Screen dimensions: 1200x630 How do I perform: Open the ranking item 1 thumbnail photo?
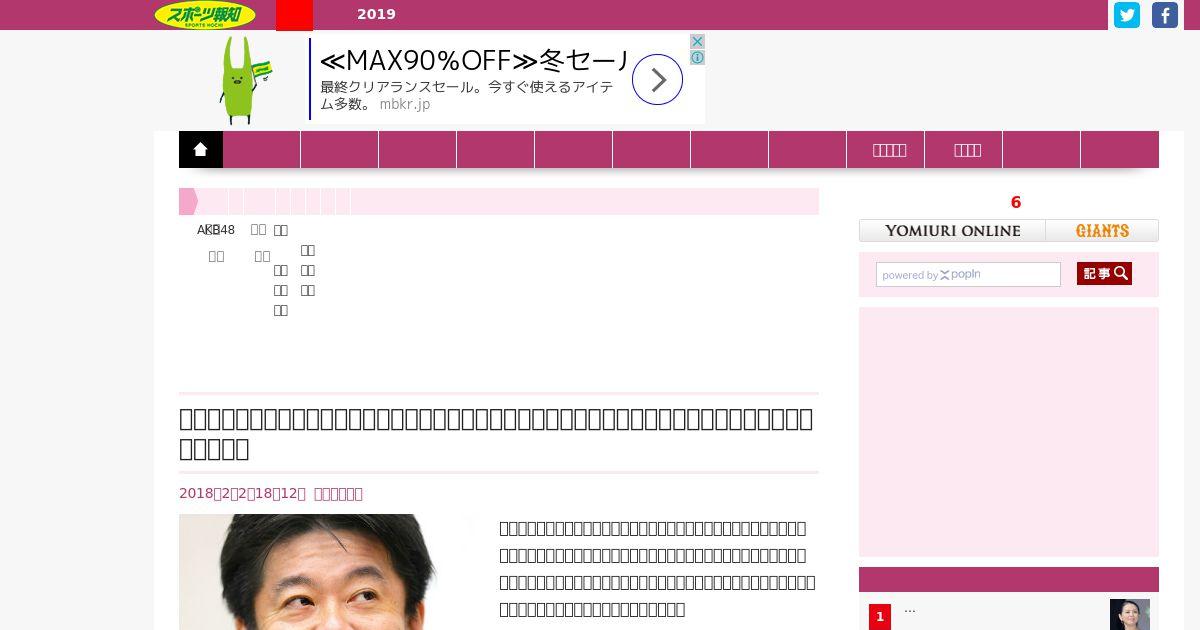pos(1130,614)
